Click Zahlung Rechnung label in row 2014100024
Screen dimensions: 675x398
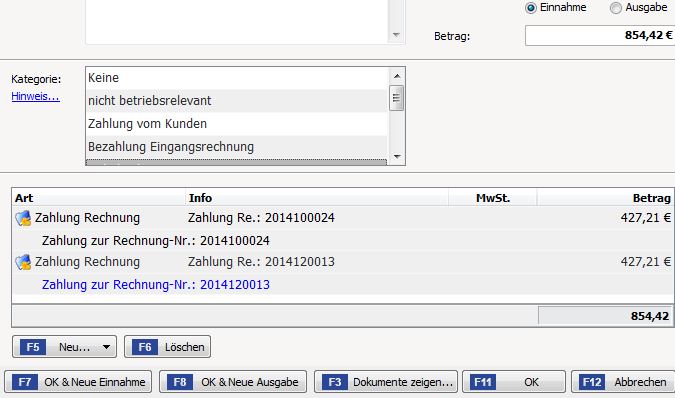[87, 218]
